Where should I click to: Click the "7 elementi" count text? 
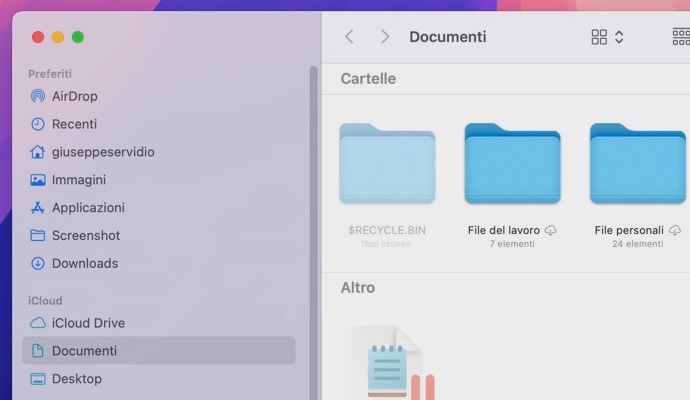pyautogui.click(x=512, y=244)
